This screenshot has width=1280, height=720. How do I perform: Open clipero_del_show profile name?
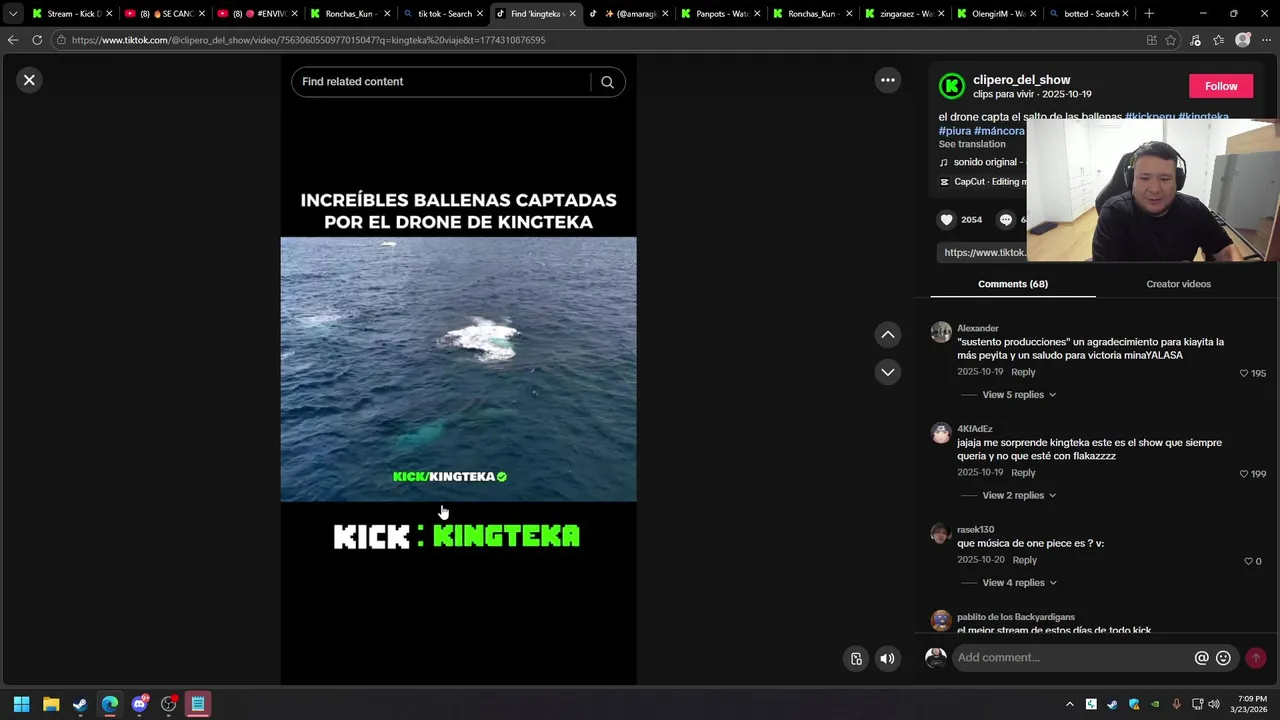click(x=1021, y=80)
